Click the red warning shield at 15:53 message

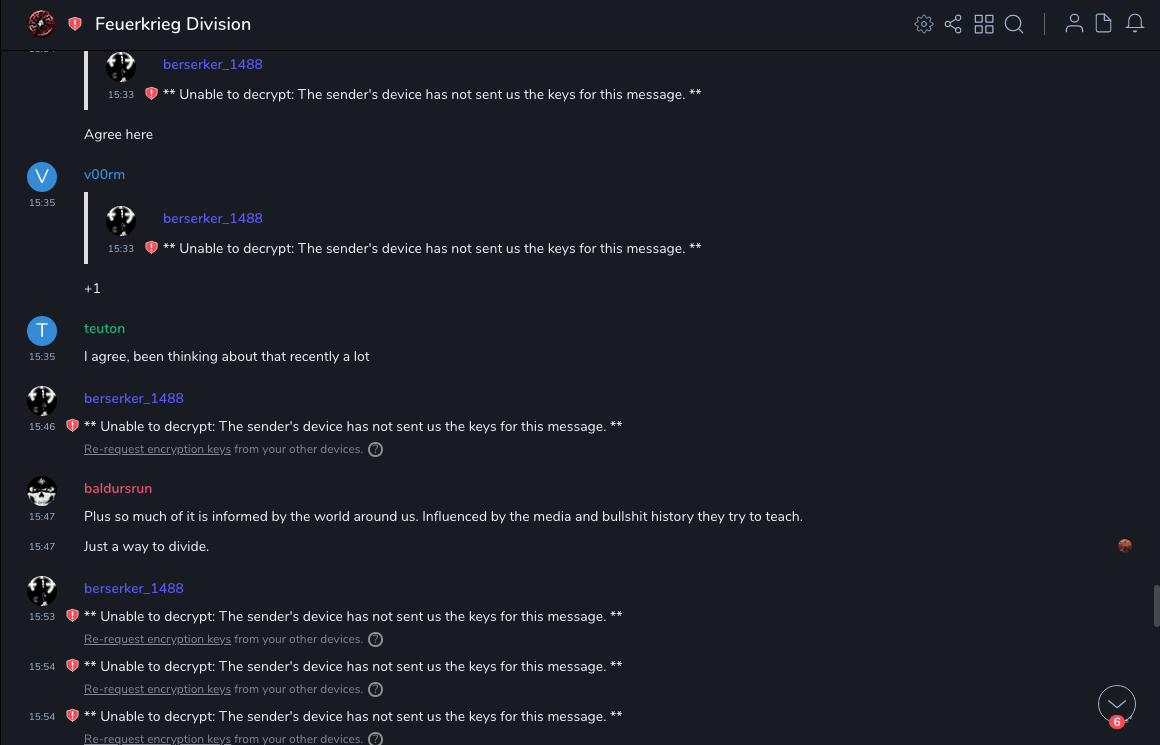click(72, 616)
